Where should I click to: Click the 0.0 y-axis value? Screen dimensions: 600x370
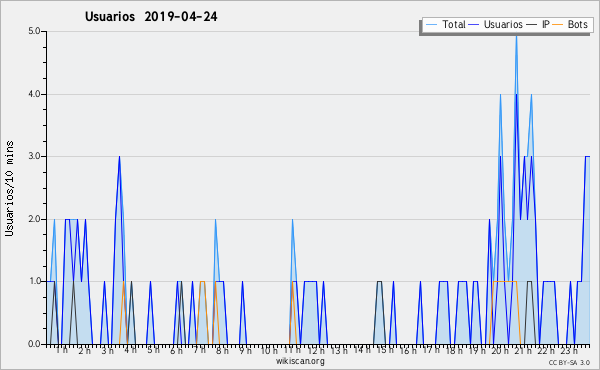34,344
